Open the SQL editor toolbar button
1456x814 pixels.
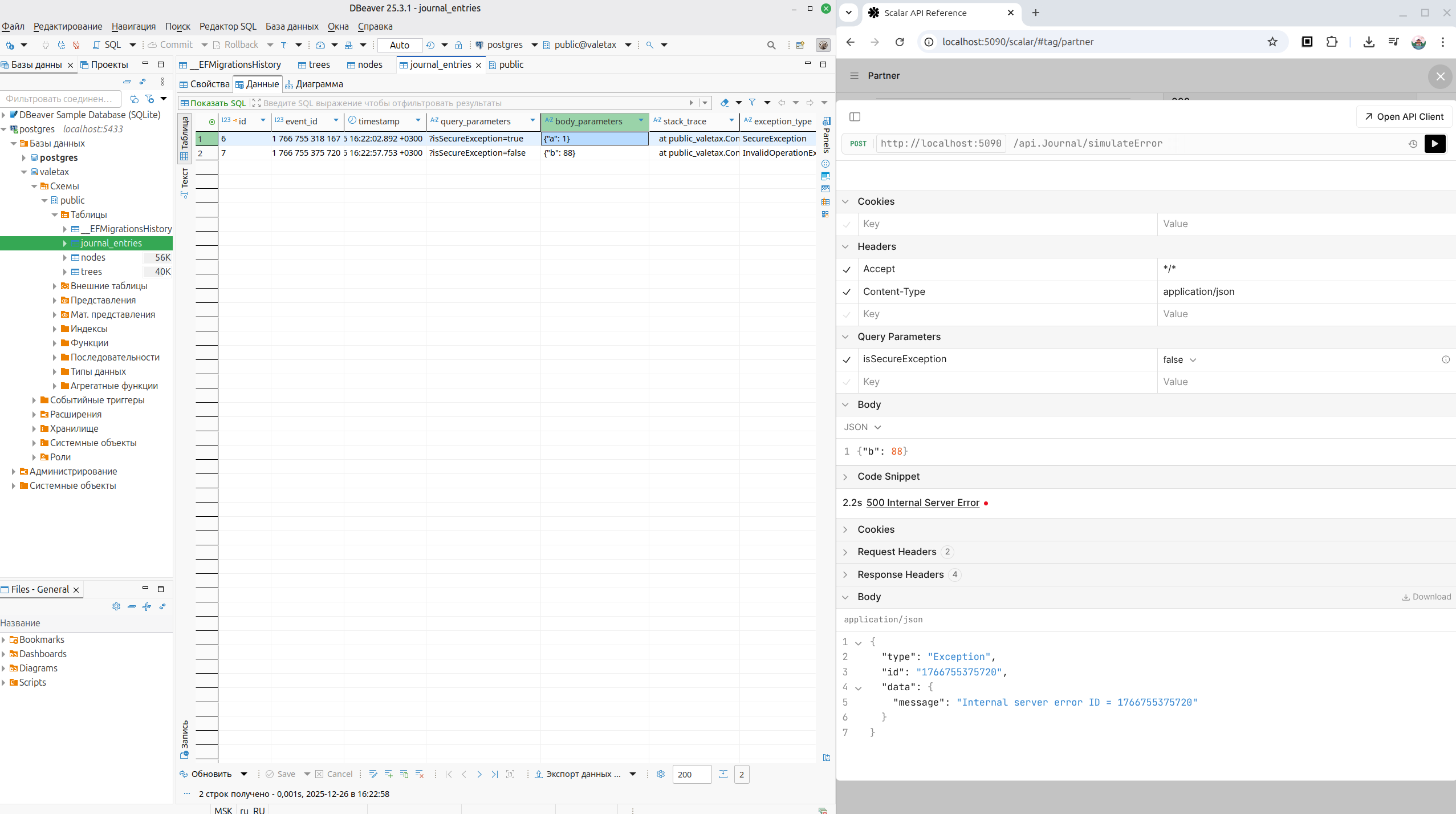107,45
